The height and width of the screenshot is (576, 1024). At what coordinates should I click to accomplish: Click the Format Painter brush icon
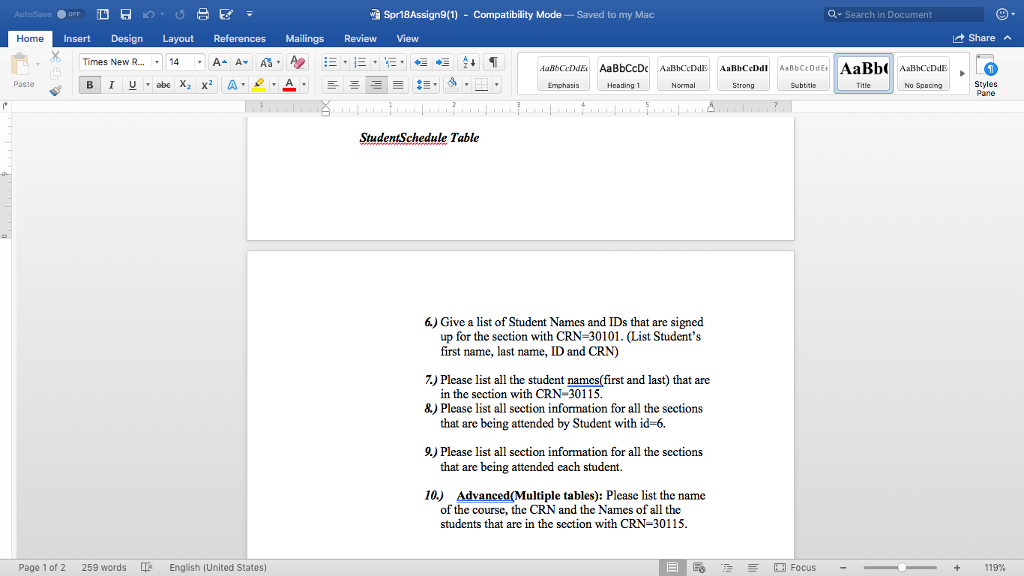click(x=56, y=91)
